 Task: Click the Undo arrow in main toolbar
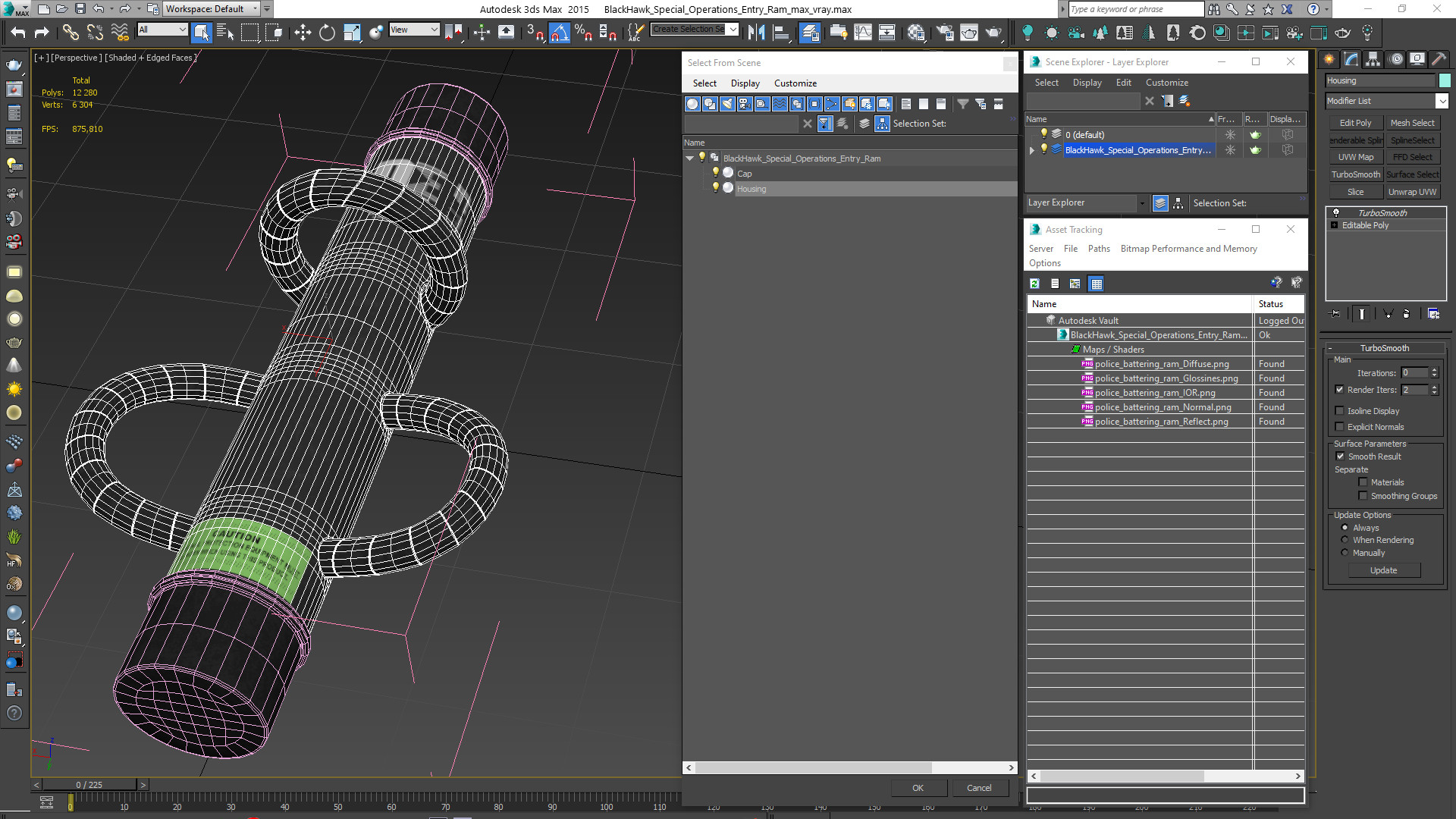pos(18,32)
